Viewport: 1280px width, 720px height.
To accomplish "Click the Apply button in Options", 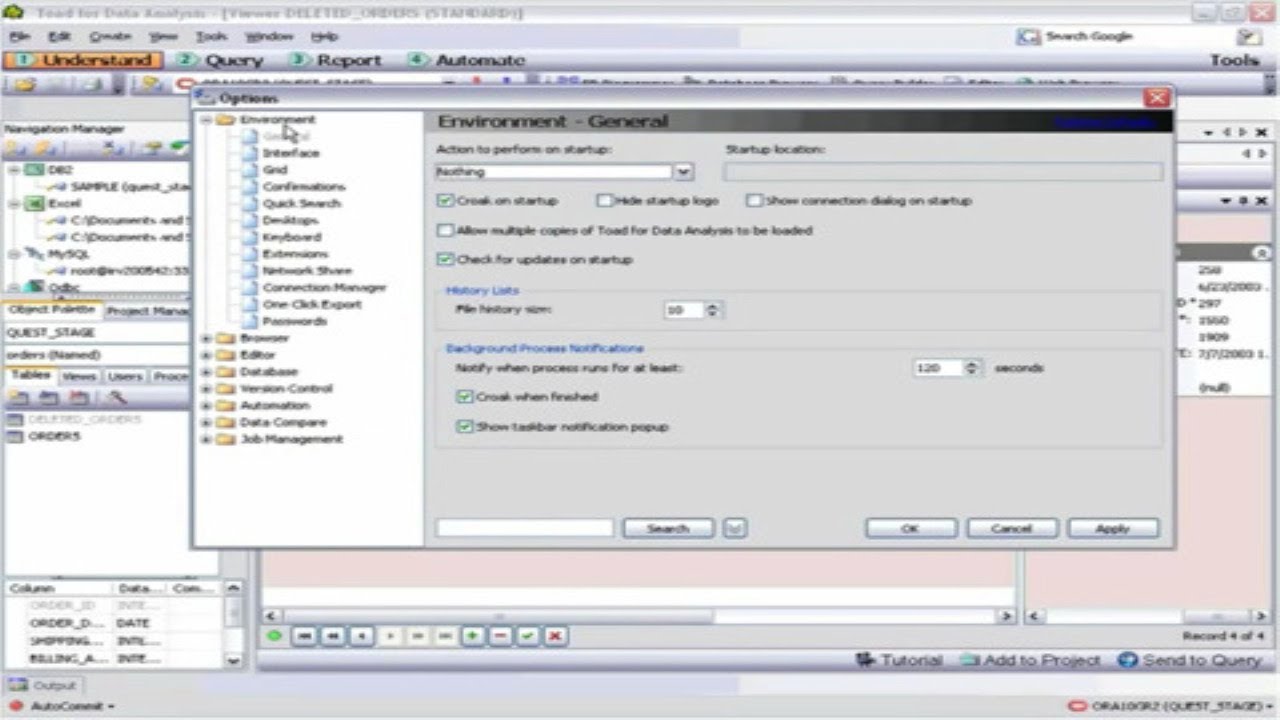I will coord(1113,528).
